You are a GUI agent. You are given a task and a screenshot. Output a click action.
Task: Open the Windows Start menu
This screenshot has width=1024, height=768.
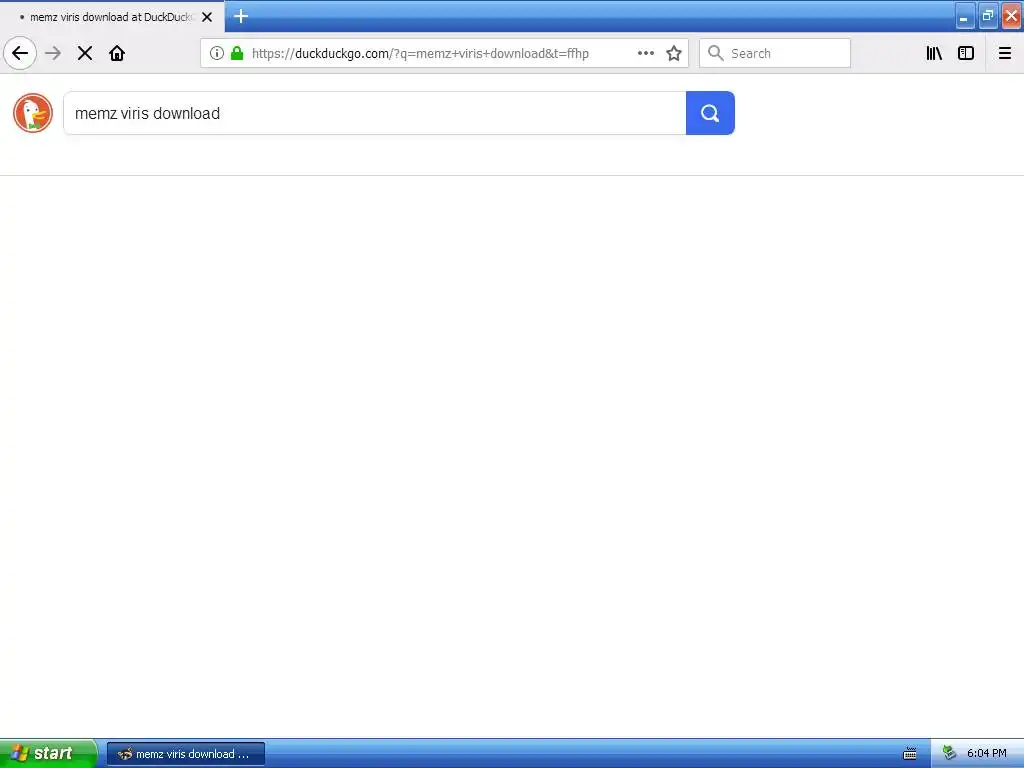coord(48,754)
